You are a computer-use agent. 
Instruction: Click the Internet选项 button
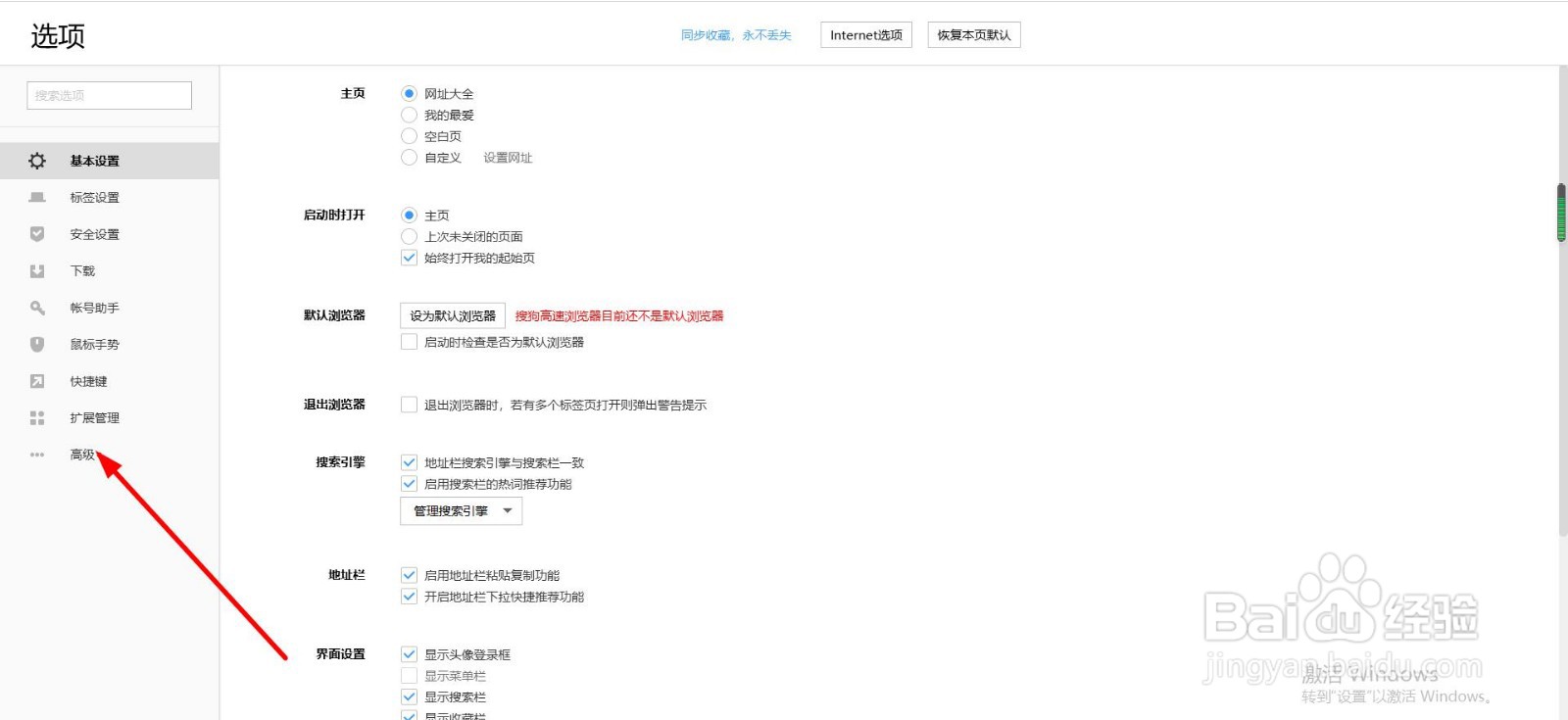(x=866, y=35)
